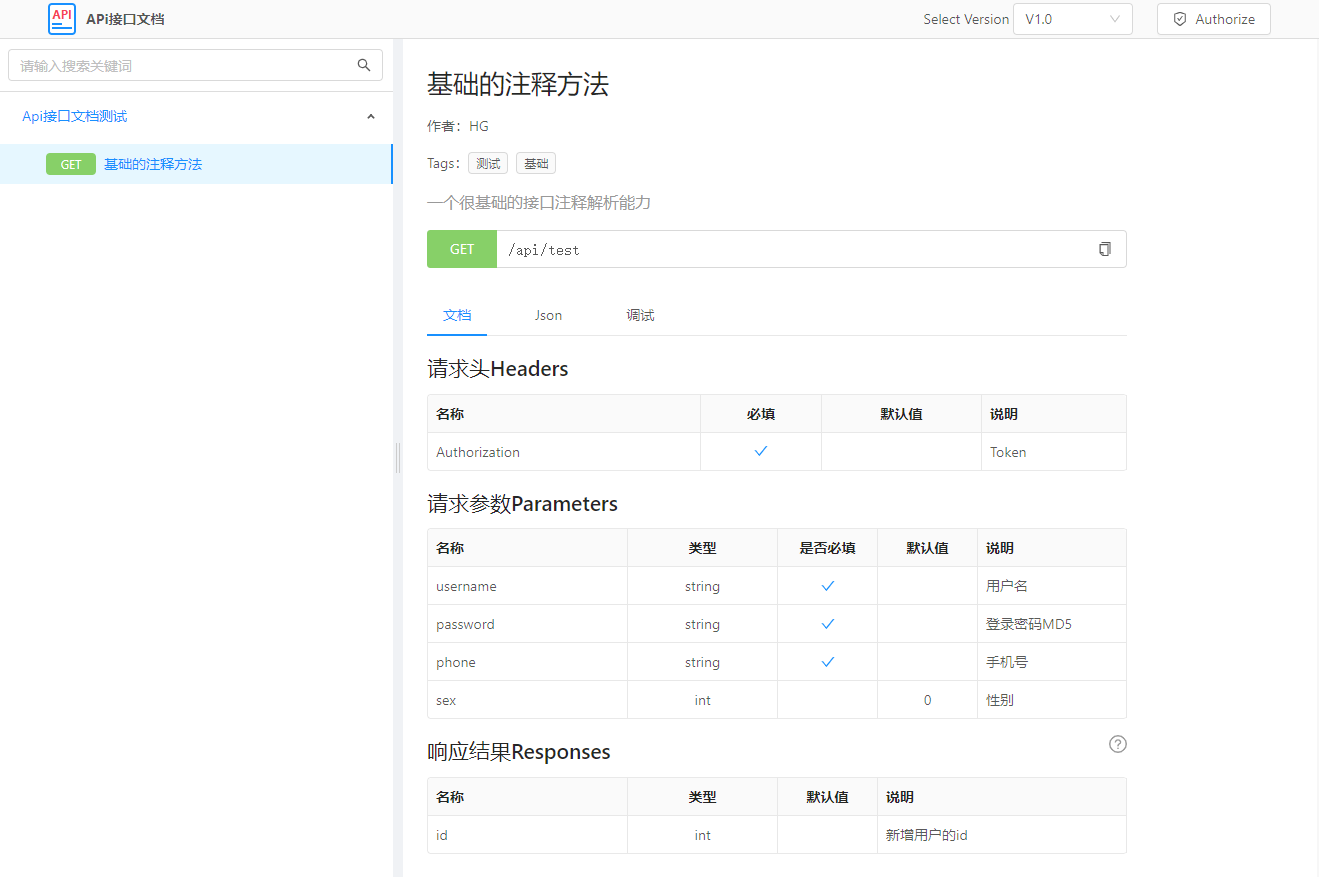Click the 必填 column header in Headers table

761,414
